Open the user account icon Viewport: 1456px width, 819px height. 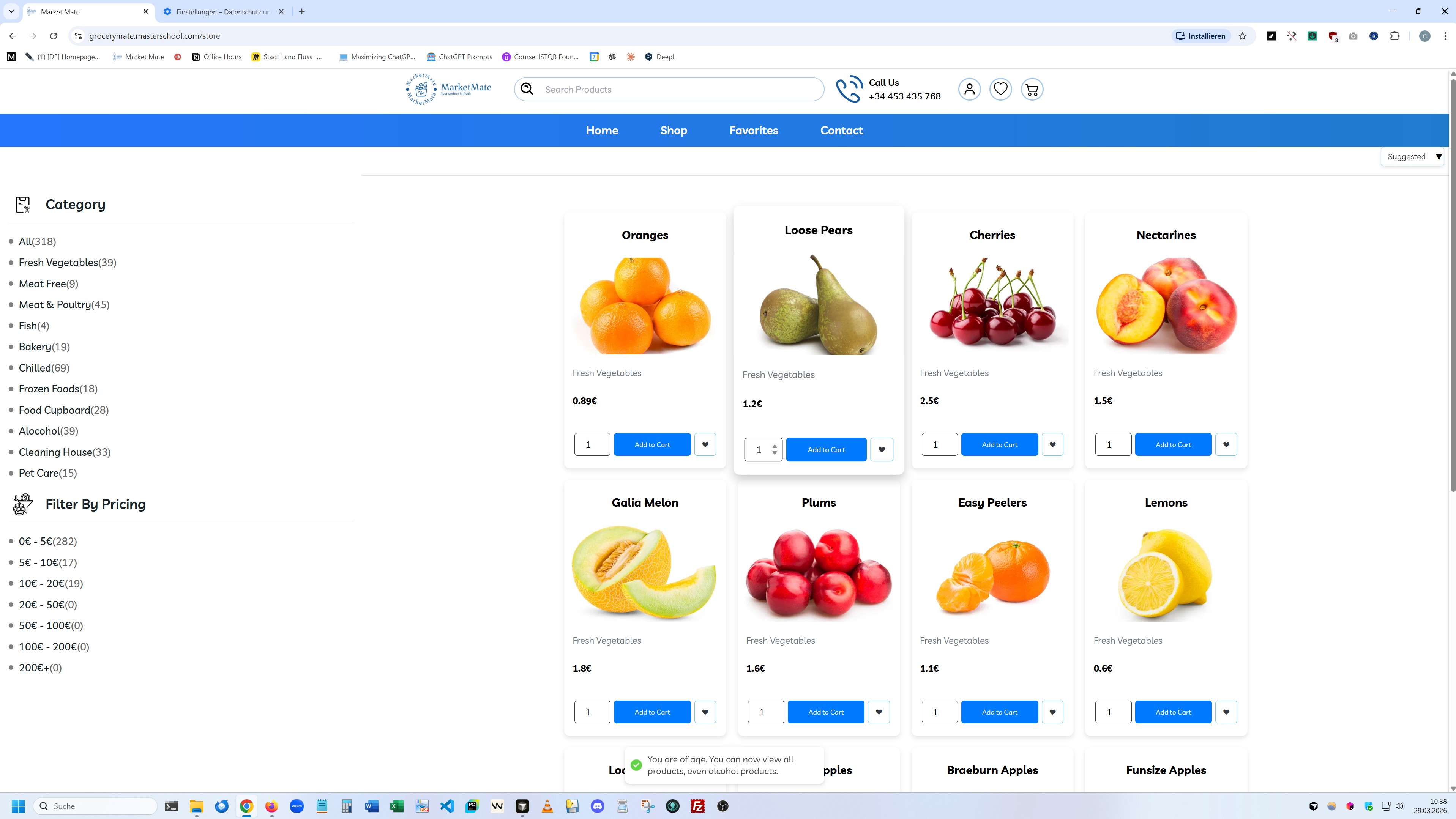tap(969, 89)
